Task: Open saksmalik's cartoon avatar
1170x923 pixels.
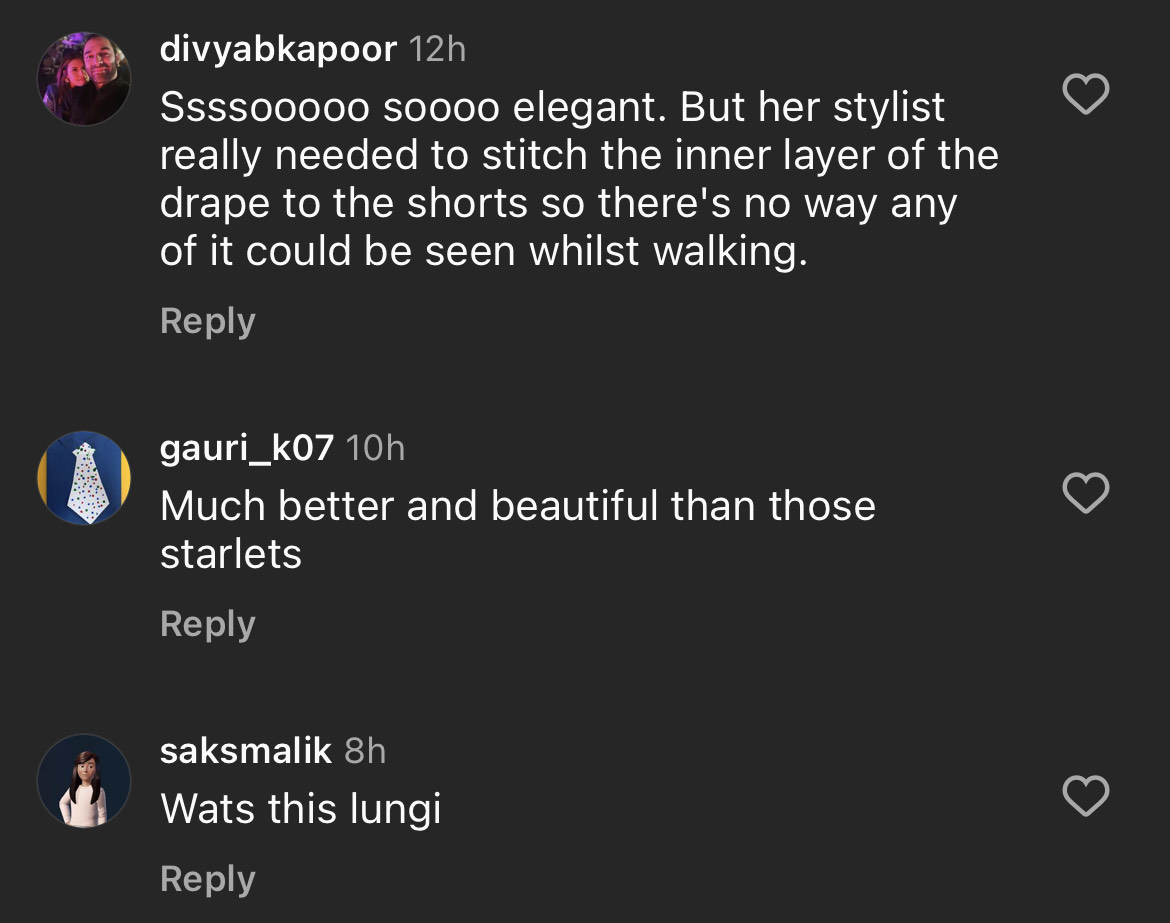Action: coord(84,781)
